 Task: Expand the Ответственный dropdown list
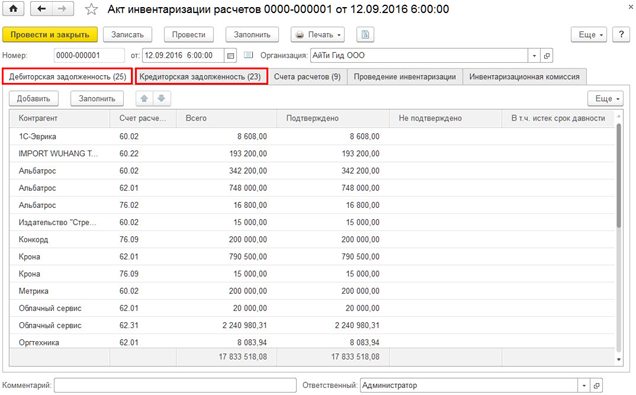point(584,385)
